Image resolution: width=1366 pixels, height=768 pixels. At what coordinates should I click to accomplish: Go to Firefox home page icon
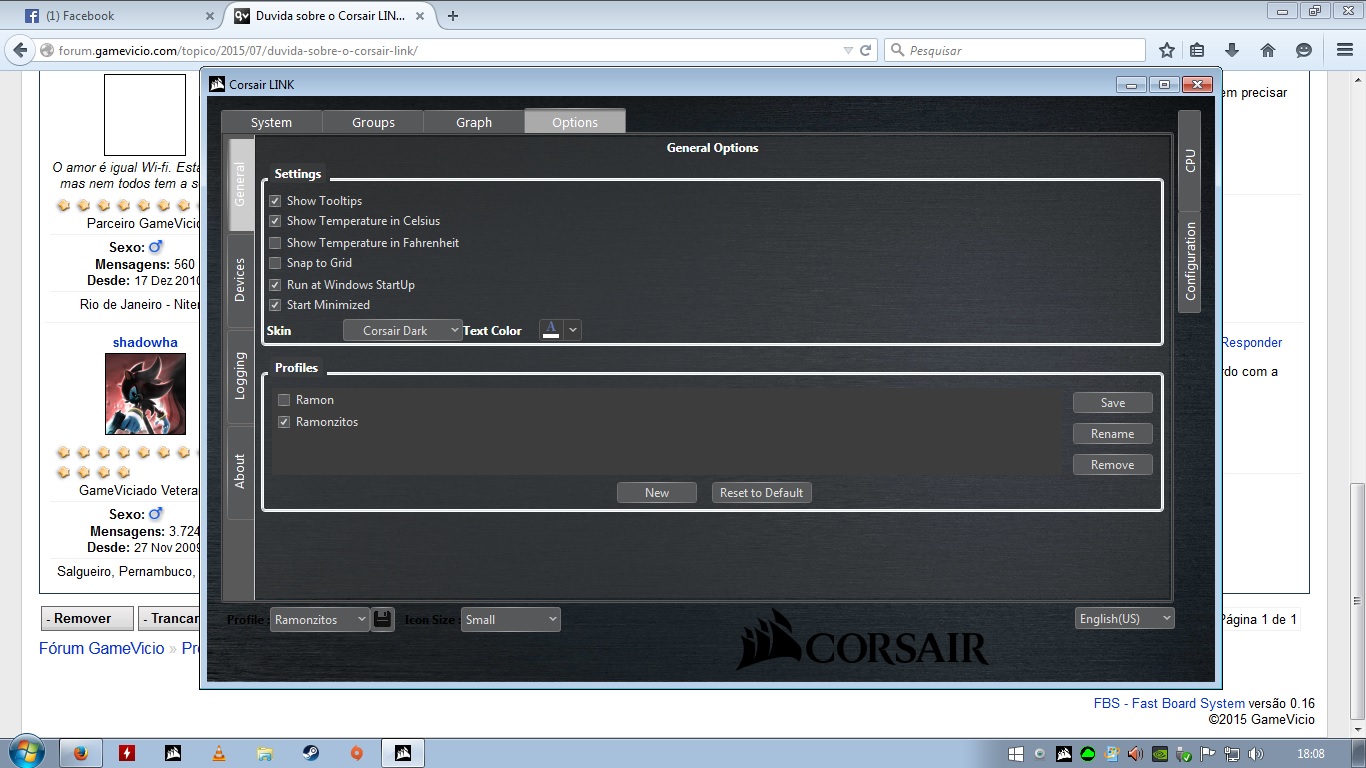[1268, 50]
